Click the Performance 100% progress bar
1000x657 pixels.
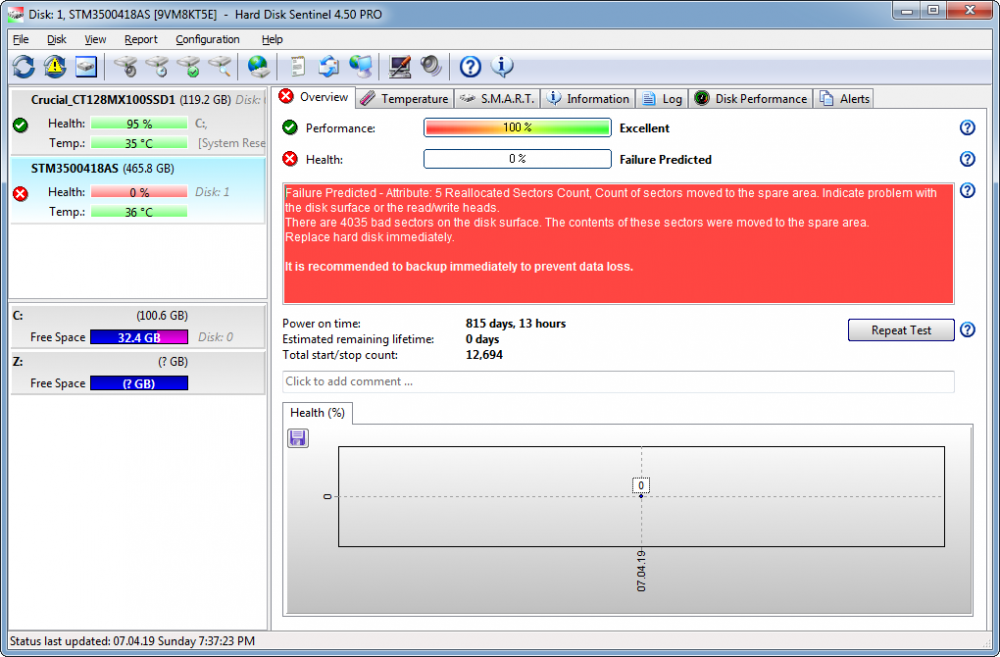tap(517, 127)
